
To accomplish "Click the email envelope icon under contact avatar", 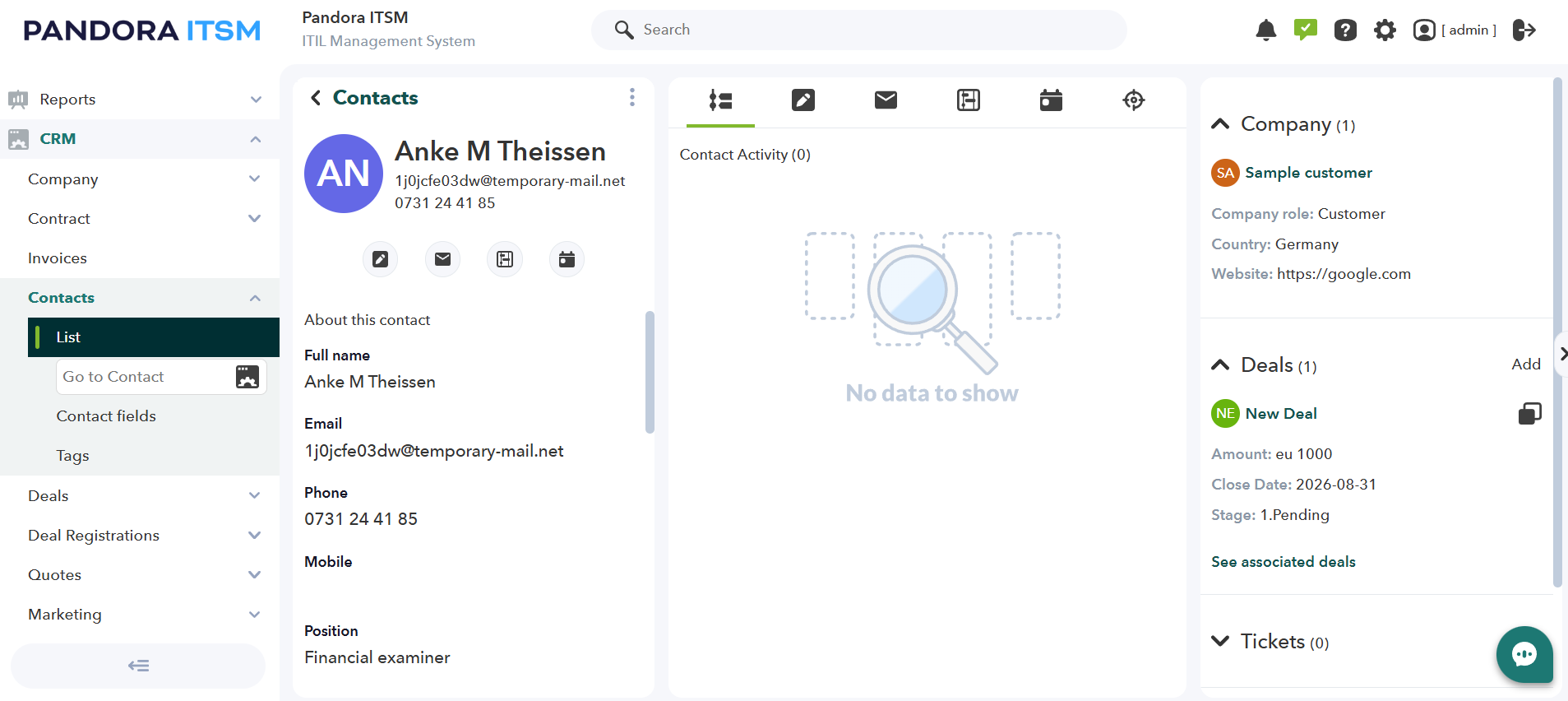I will [x=442, y=259].
